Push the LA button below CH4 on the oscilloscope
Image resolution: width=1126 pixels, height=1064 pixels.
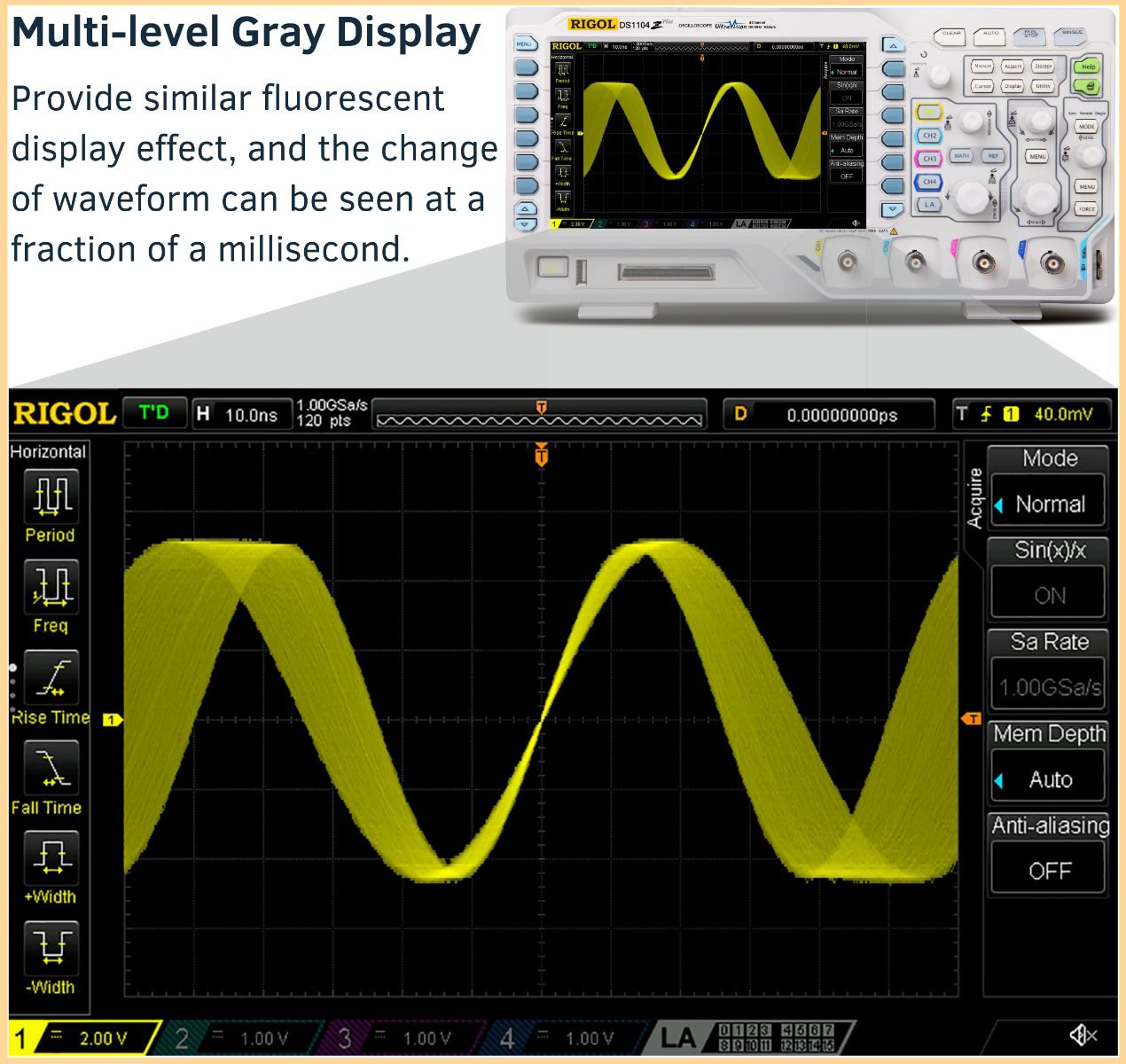coord(928,205)
